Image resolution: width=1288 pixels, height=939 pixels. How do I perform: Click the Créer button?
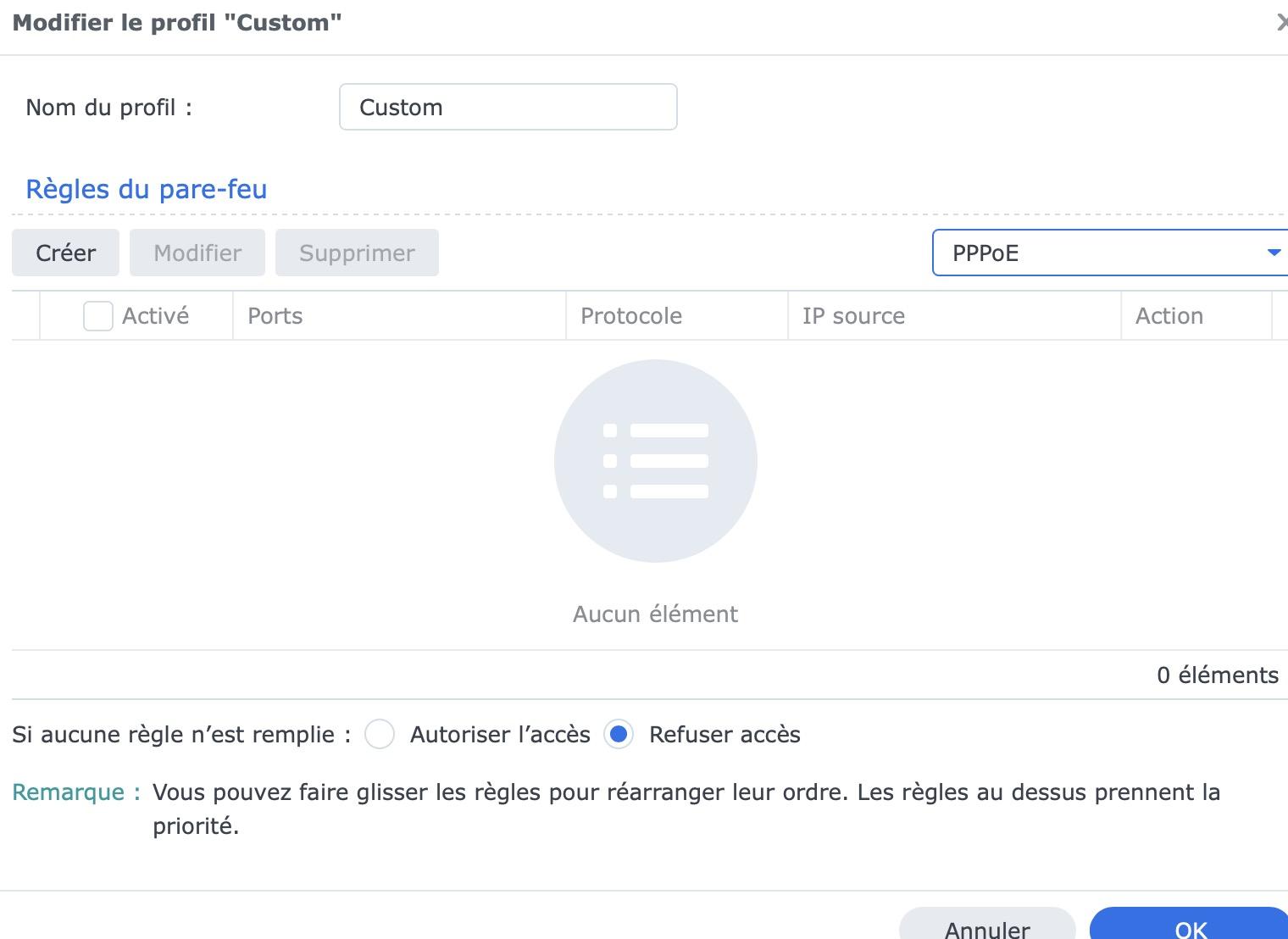[65, 253]
